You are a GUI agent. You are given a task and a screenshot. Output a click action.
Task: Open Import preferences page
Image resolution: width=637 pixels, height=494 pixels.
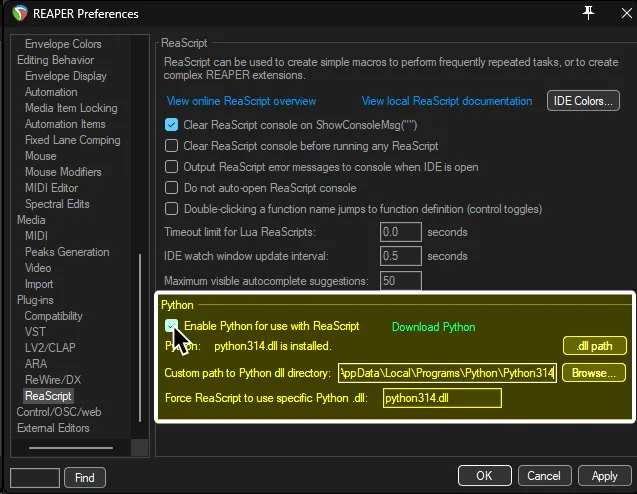pos(39,284)
